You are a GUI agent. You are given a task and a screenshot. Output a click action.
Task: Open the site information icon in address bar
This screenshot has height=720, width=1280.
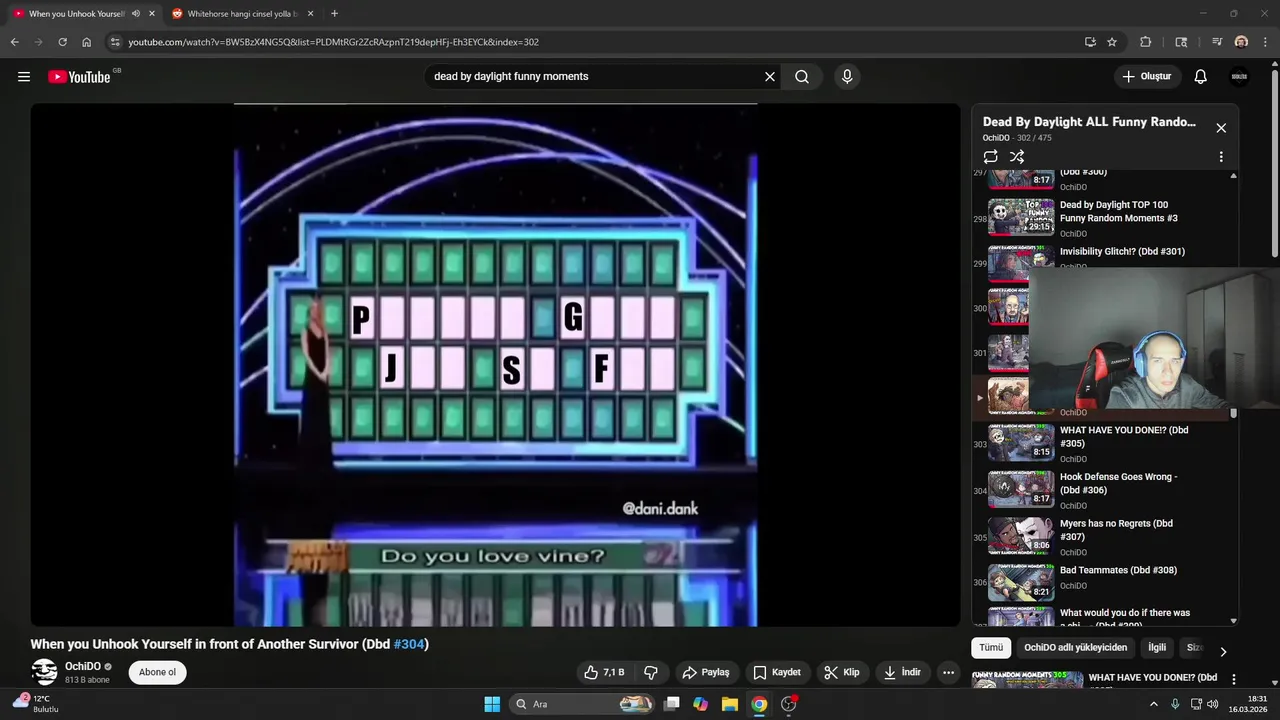click(x=115, y=42)
